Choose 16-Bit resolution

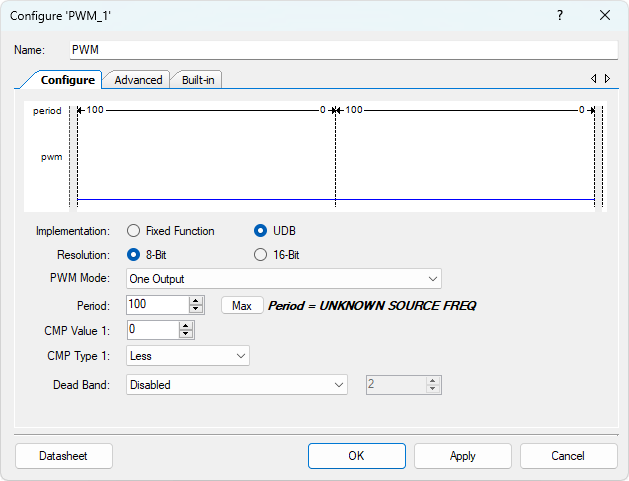[x=261, y=255]
